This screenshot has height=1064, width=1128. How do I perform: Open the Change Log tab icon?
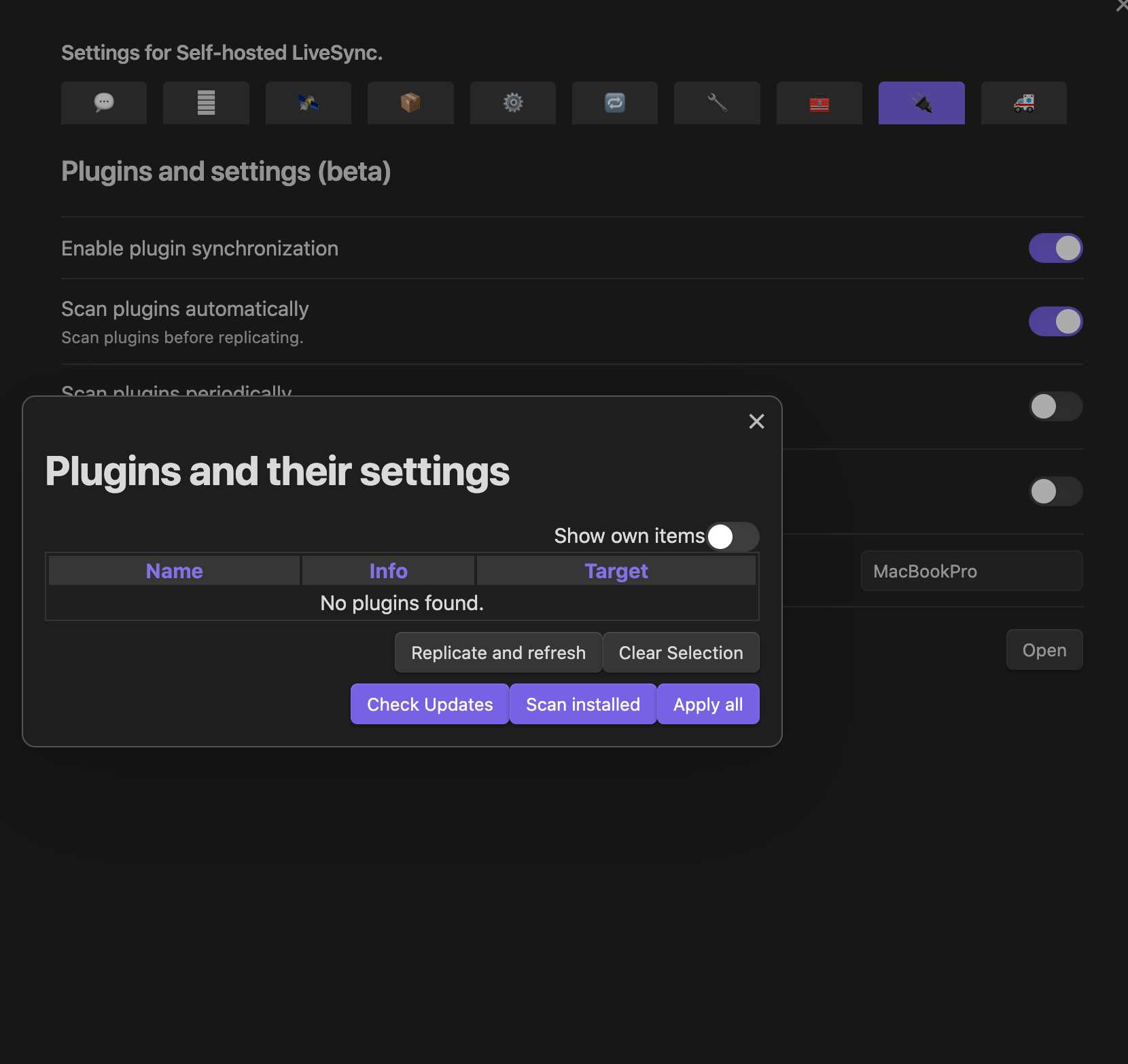[104, 103]
